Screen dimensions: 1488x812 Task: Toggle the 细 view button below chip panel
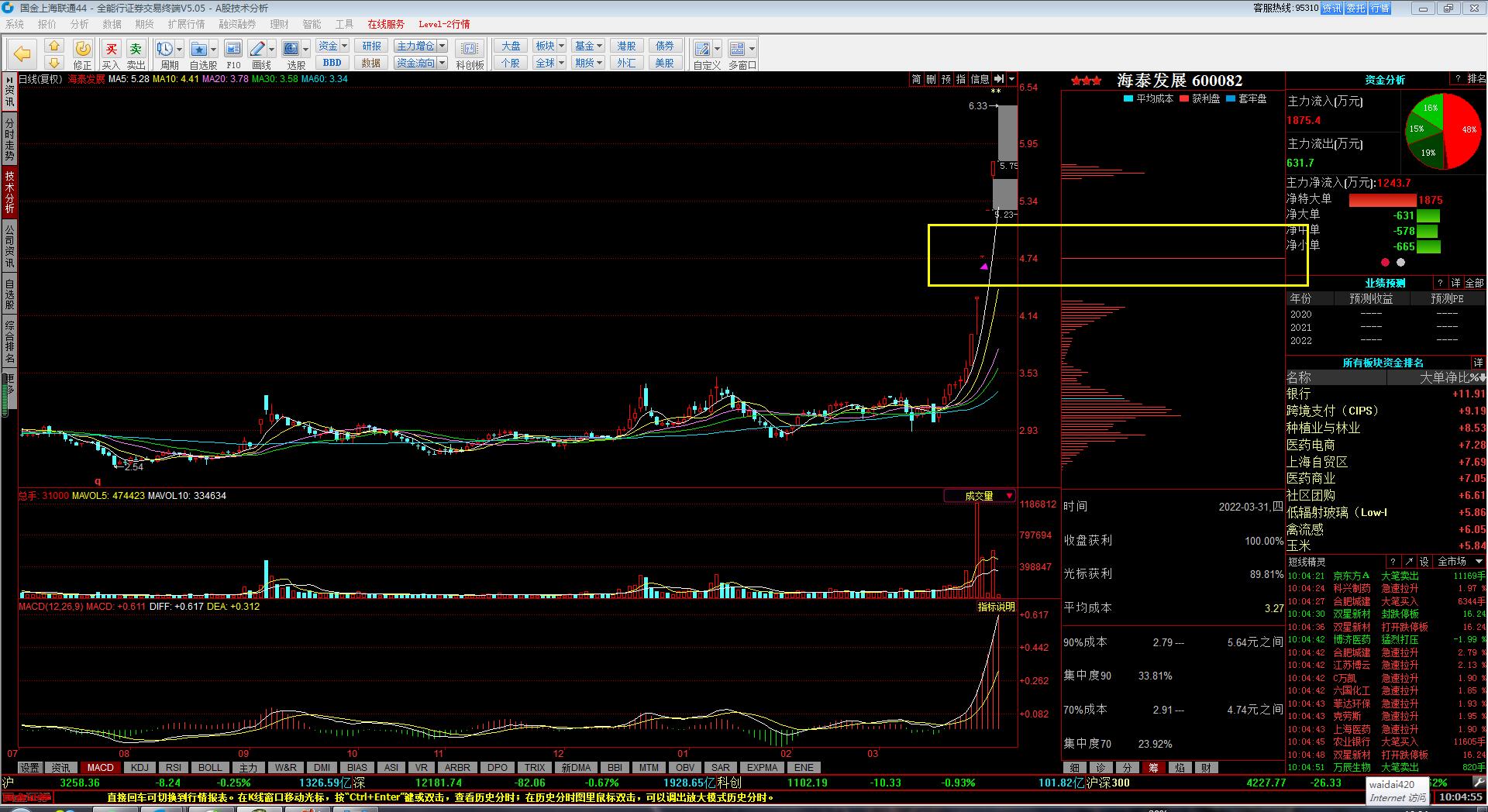(1075, 768)
